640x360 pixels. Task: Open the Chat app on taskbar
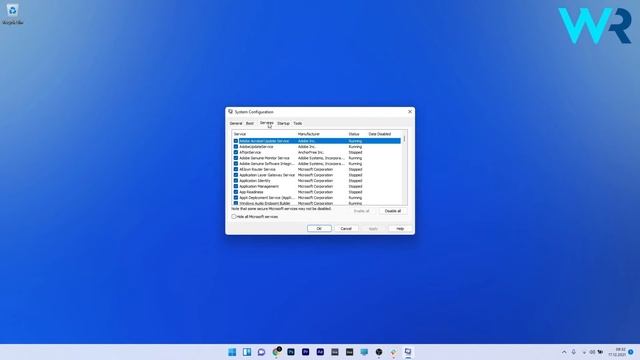pyautogui.click(x=262, y=352)
